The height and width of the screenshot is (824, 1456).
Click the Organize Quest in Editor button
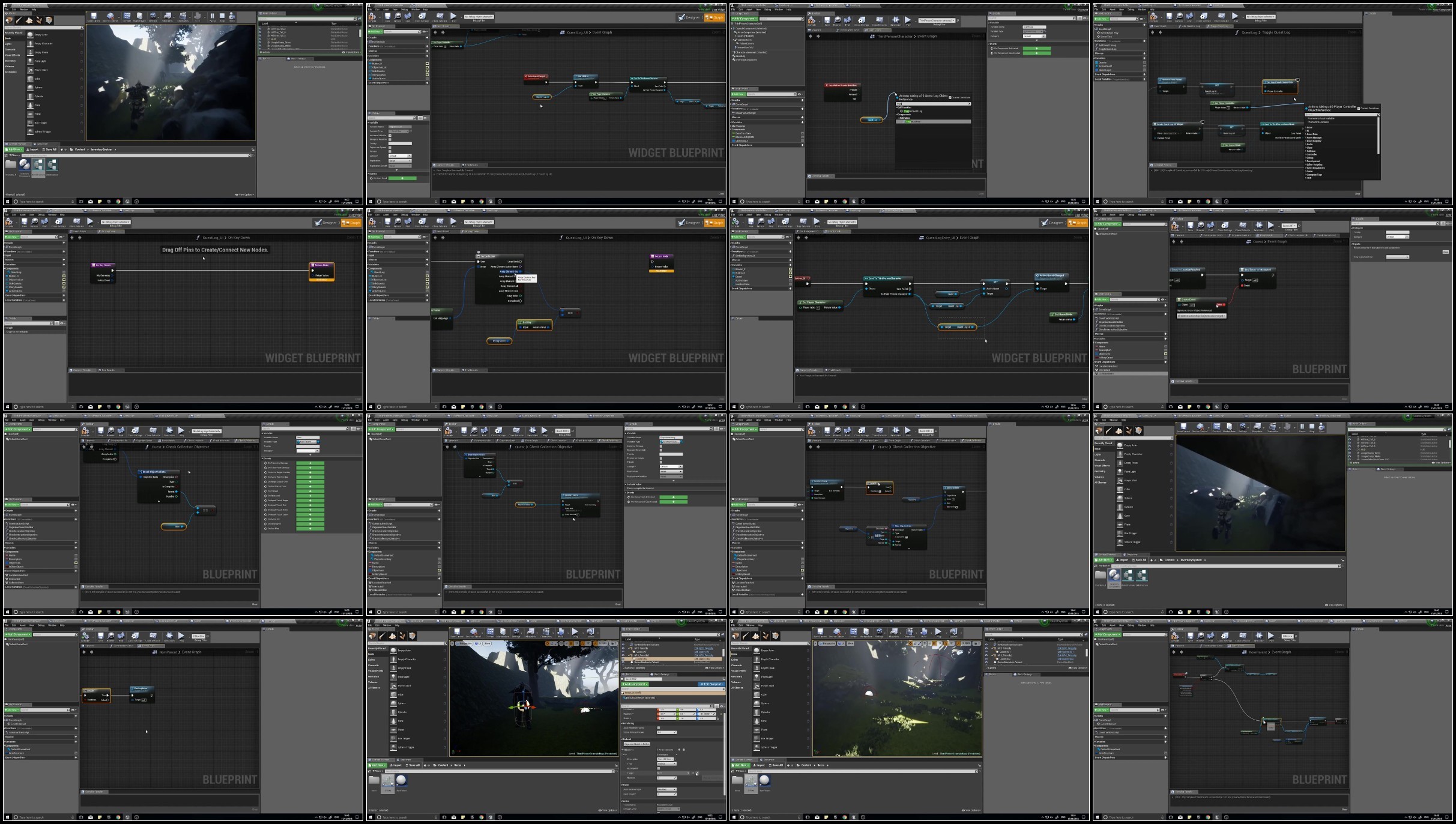637,744
